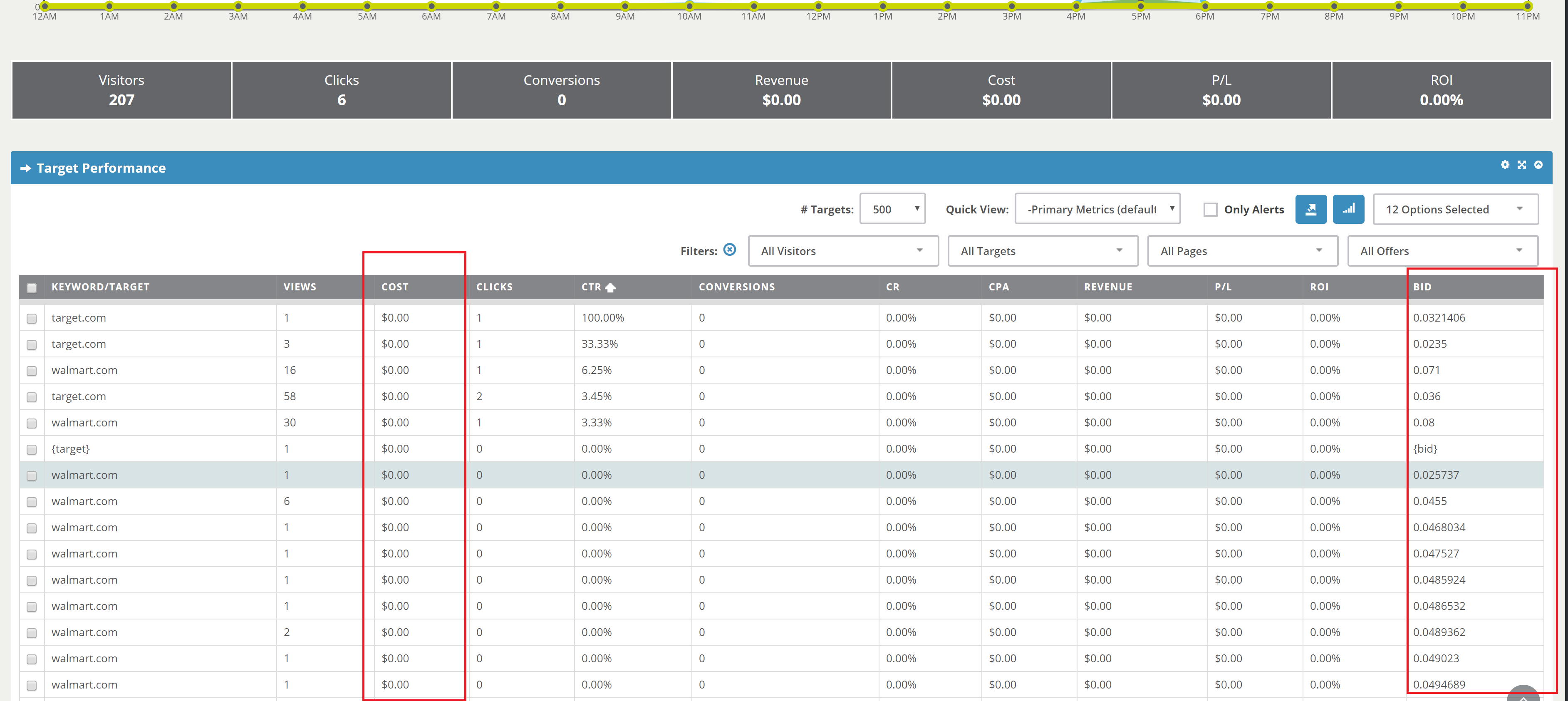This screenshot has height=701, width=1568.
Task: Open the All Pages filter dropdown
Action: tap(1242, 251)
